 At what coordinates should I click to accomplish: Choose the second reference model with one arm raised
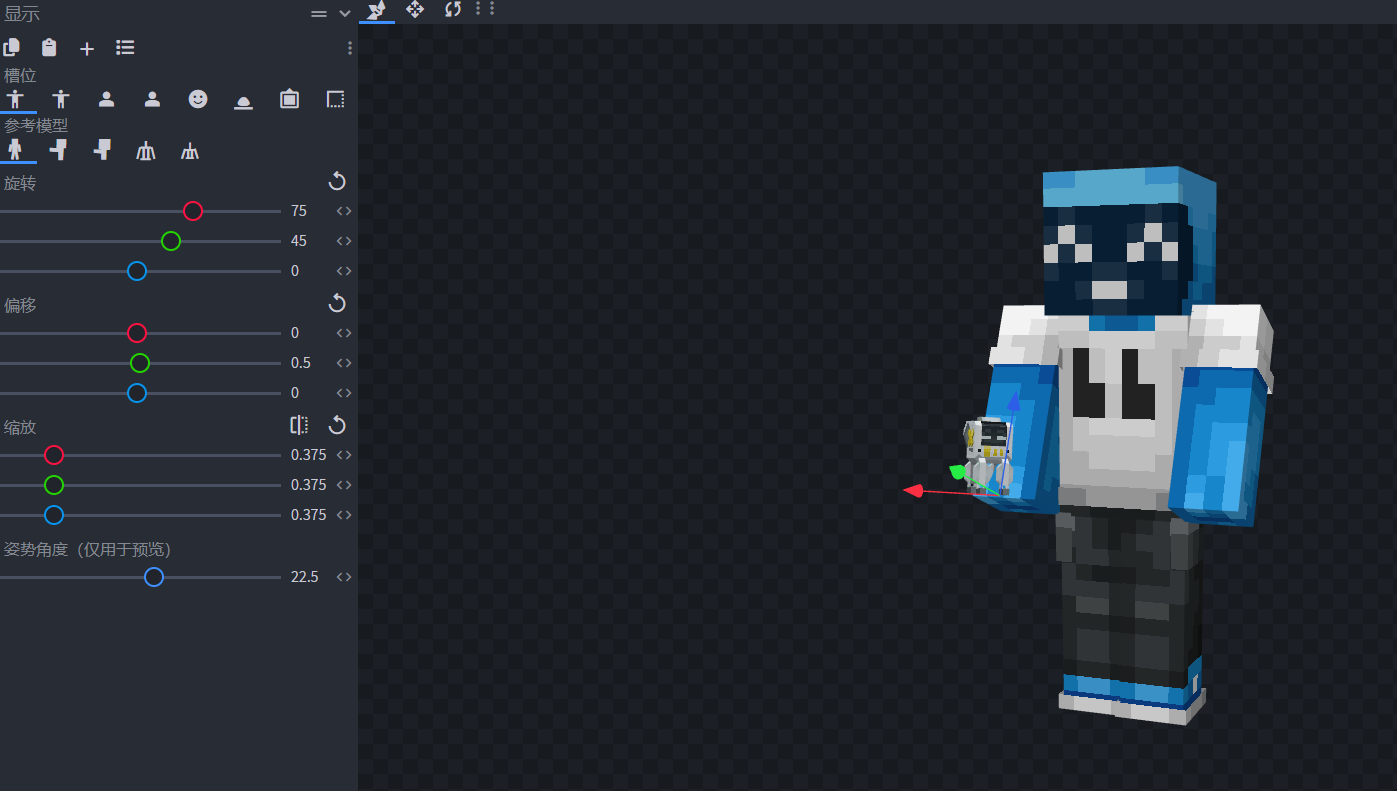(59, 150)
